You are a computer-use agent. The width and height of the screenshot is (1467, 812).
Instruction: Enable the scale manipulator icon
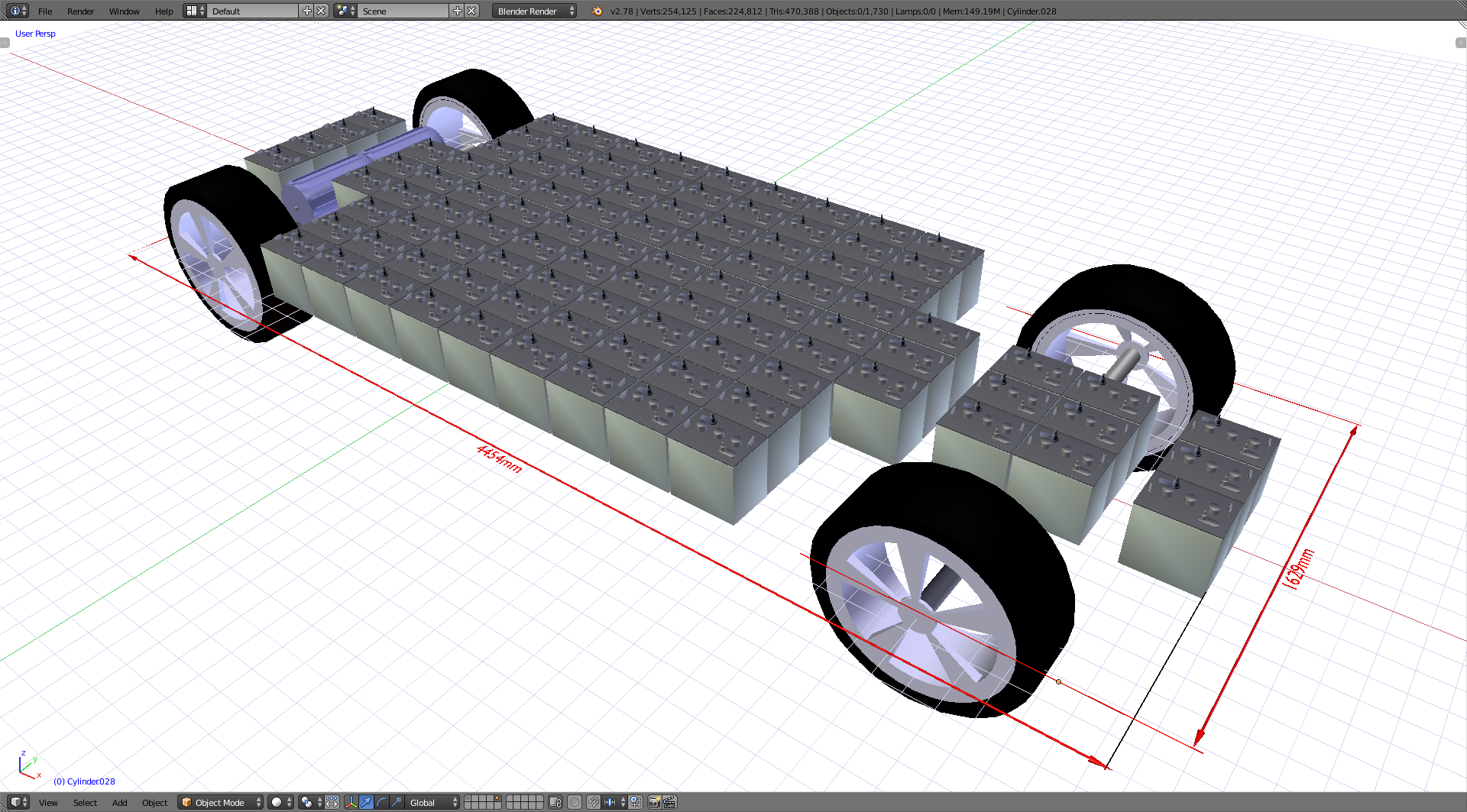[x=396, y=803]
